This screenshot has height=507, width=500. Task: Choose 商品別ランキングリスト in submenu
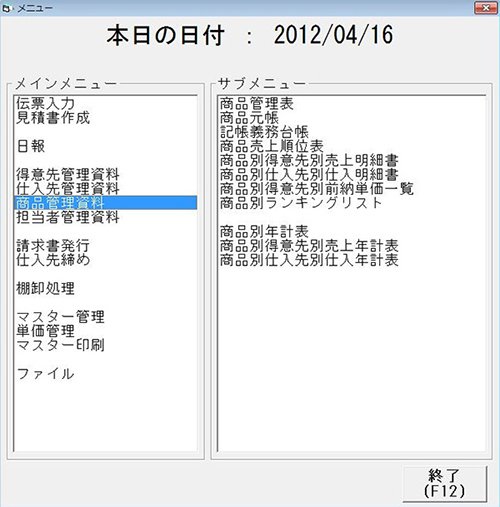click(x=352, y=203)
